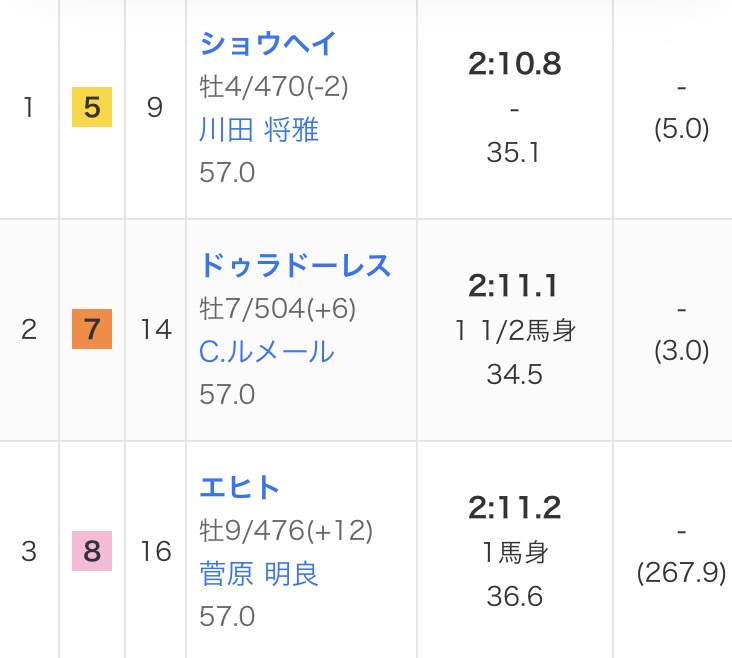Click horse number 9 cell

(155, 108)
